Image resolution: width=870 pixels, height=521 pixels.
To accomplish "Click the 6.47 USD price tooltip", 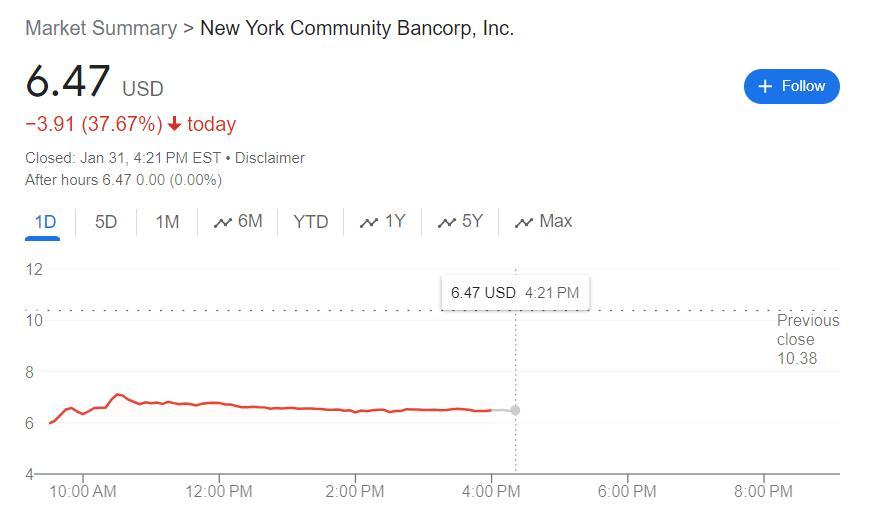I will 514,293.
